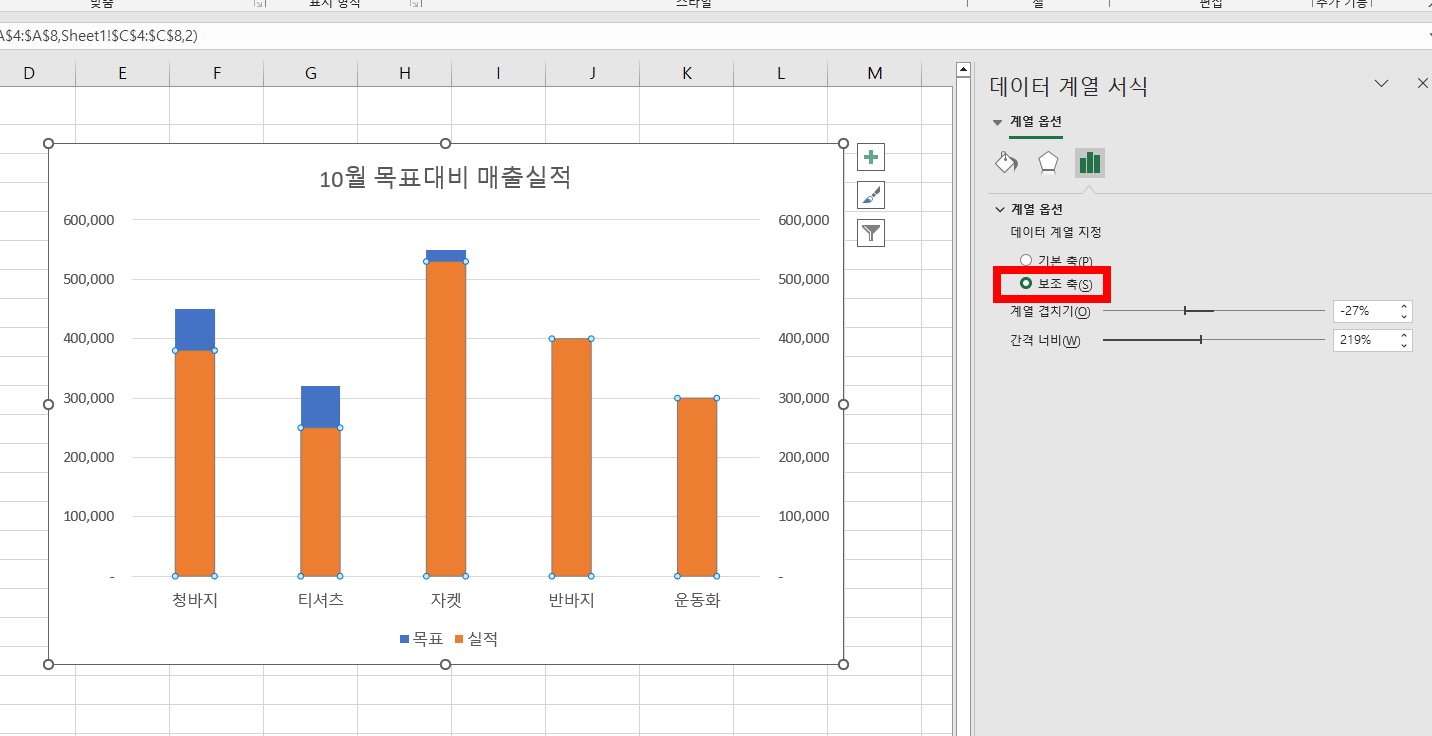Close the 데이터 계열 서식 pane
1432x736 pixels.
[x=1422, y=84]
